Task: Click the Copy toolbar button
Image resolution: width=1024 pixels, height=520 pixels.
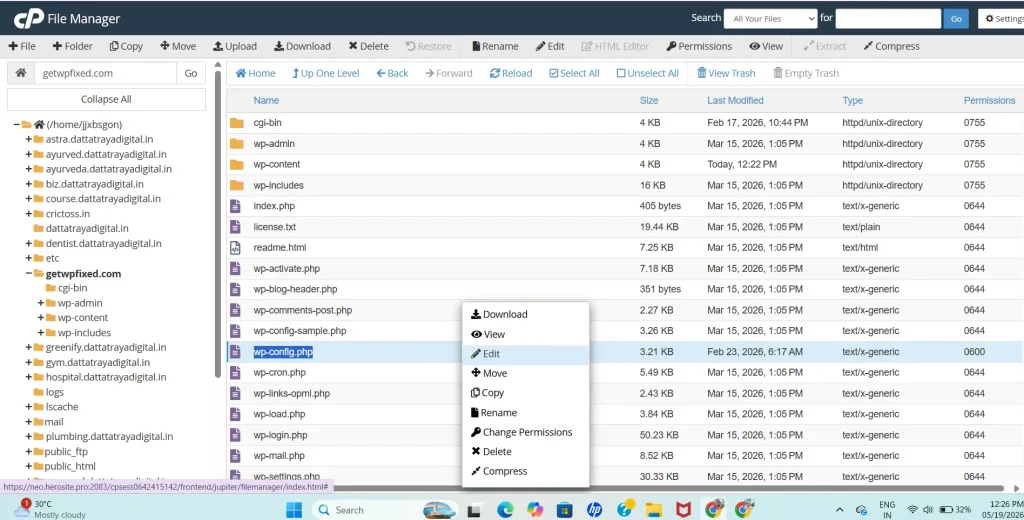Action: (126, 46)
